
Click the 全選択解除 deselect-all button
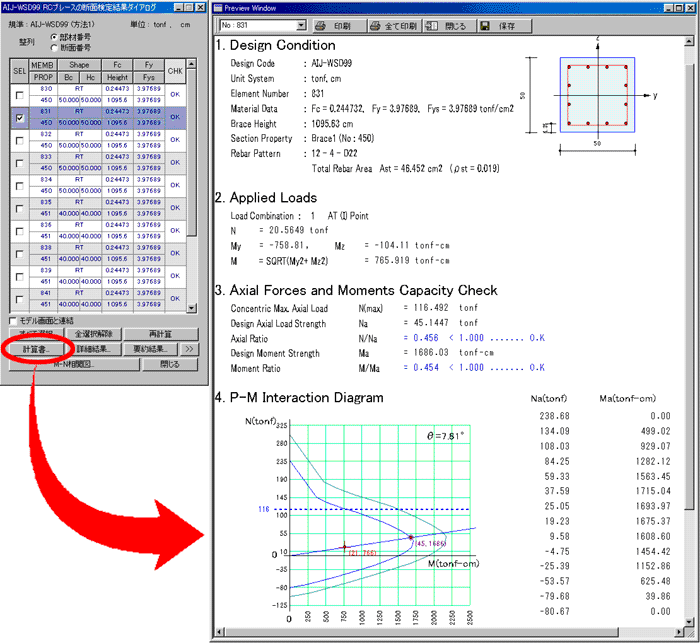(93, 334)
